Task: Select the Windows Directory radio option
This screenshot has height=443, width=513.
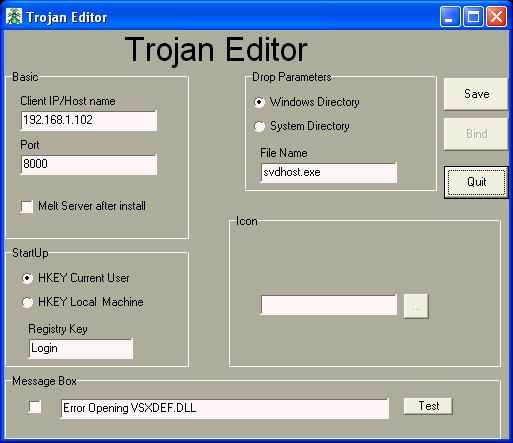Action: tap(259, 102)
